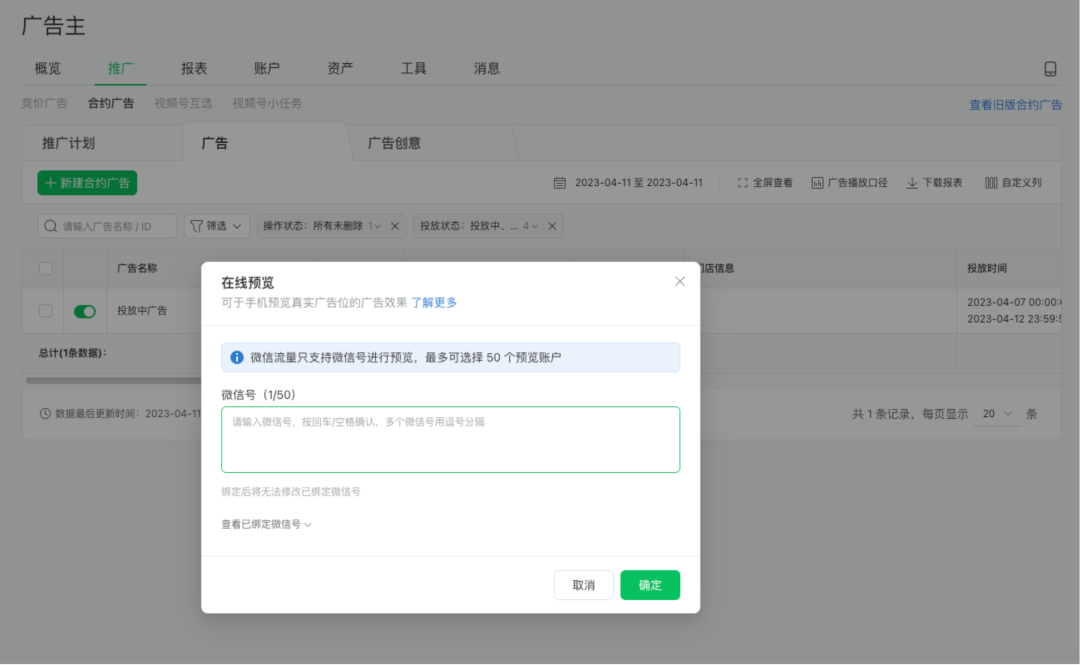Open 查看旧版合约广告 link

point(1015,105)
